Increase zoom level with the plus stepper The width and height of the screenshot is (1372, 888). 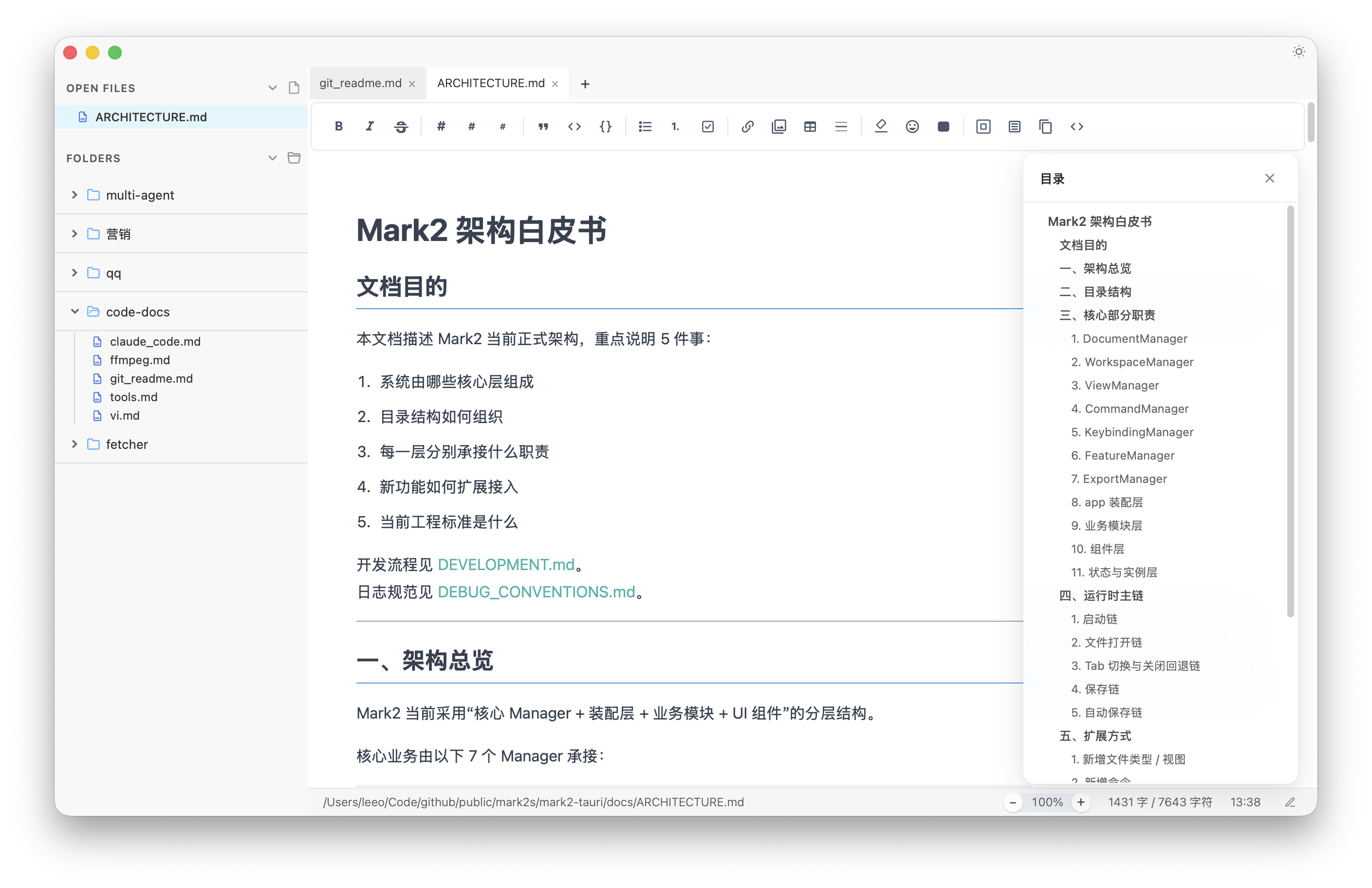pyautogui.click(x=1081, y=801)
